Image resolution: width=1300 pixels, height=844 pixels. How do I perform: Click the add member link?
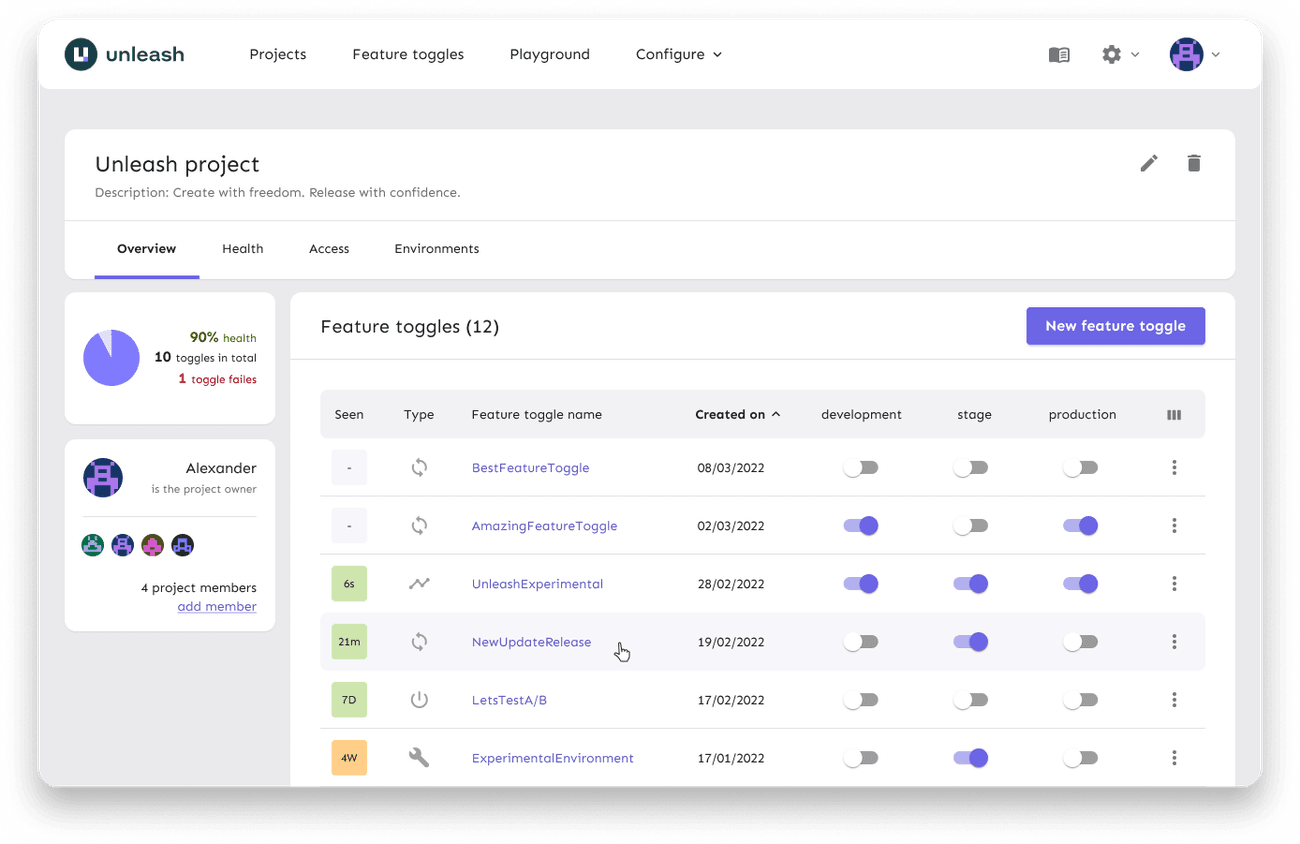click(217, 607)
